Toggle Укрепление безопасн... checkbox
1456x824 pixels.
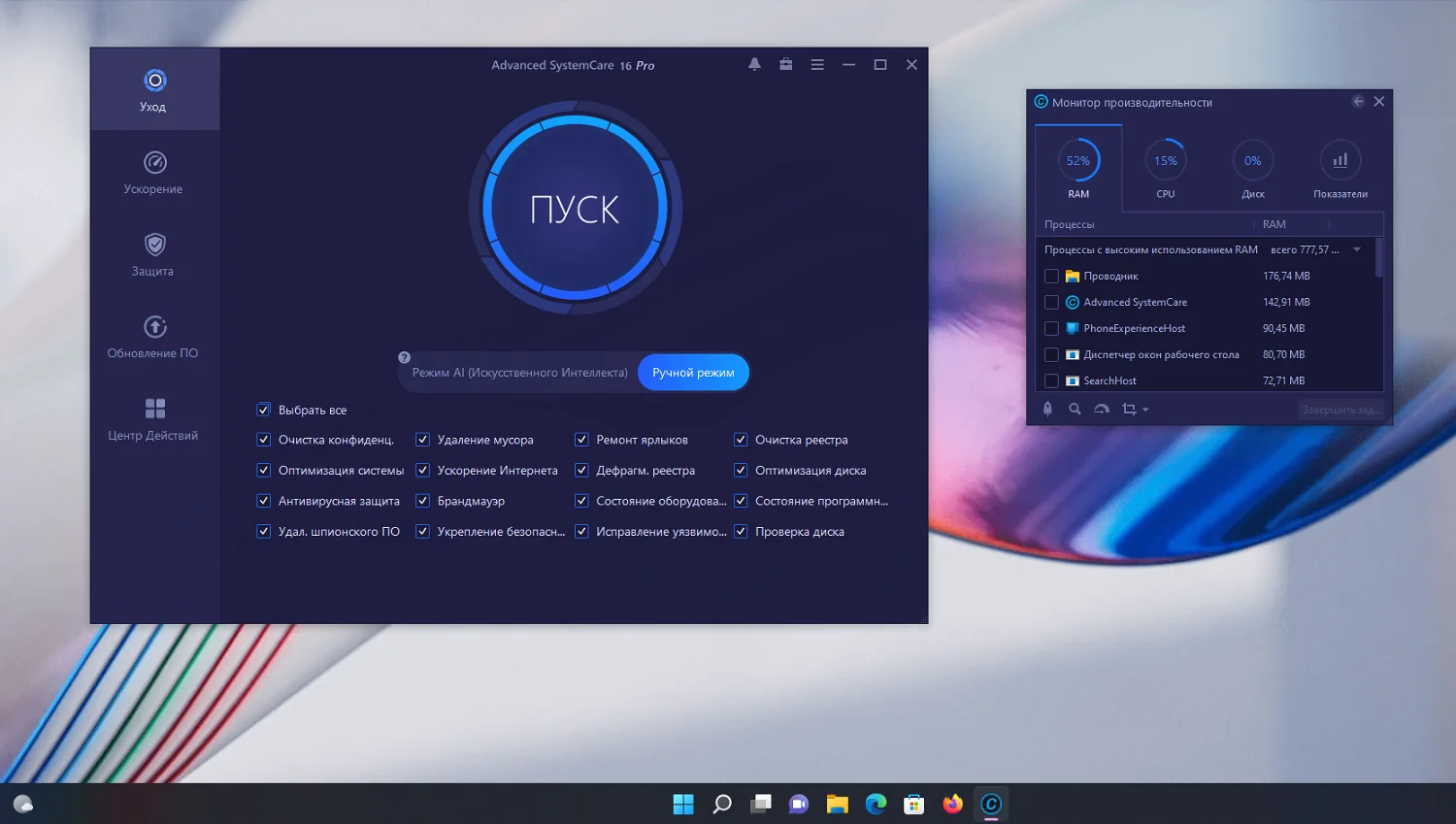tap(422, 532)
